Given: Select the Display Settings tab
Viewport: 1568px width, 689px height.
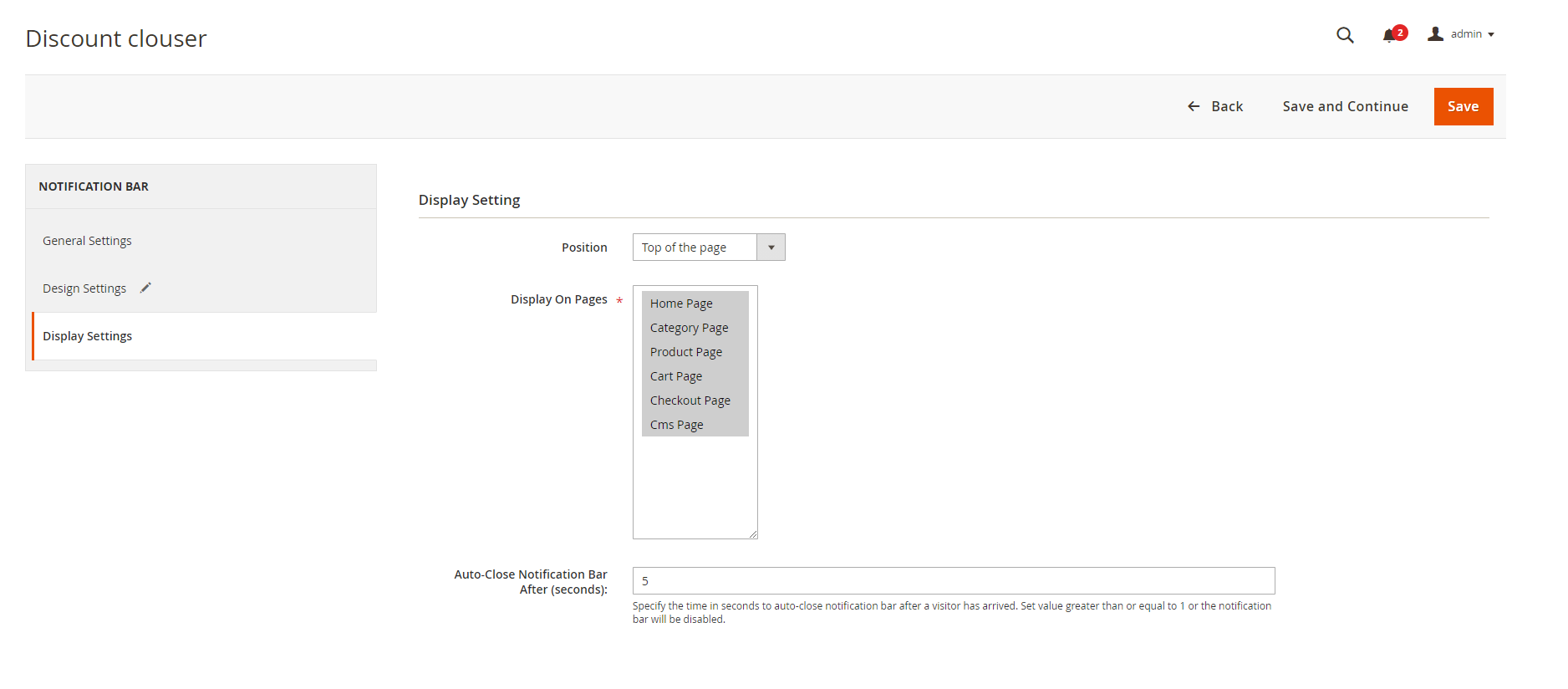Looking at the screenshot, I should coord(87,336).
